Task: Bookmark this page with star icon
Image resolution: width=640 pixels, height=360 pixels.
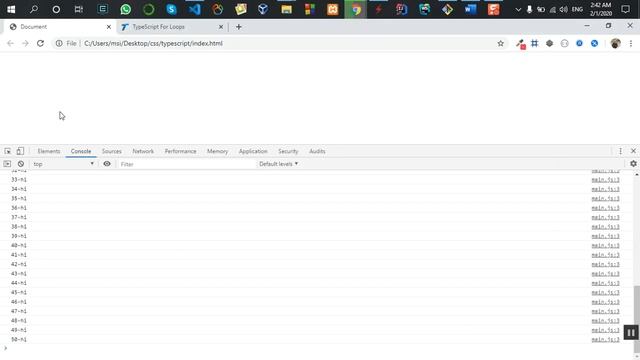Action: tap(500, 43)
